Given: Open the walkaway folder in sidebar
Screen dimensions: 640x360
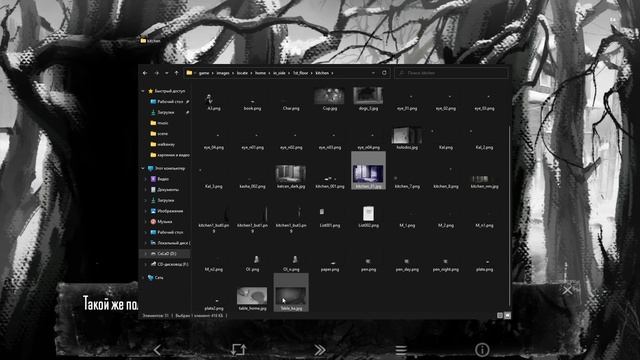Looking at the screenshot, I should (162, 144).
